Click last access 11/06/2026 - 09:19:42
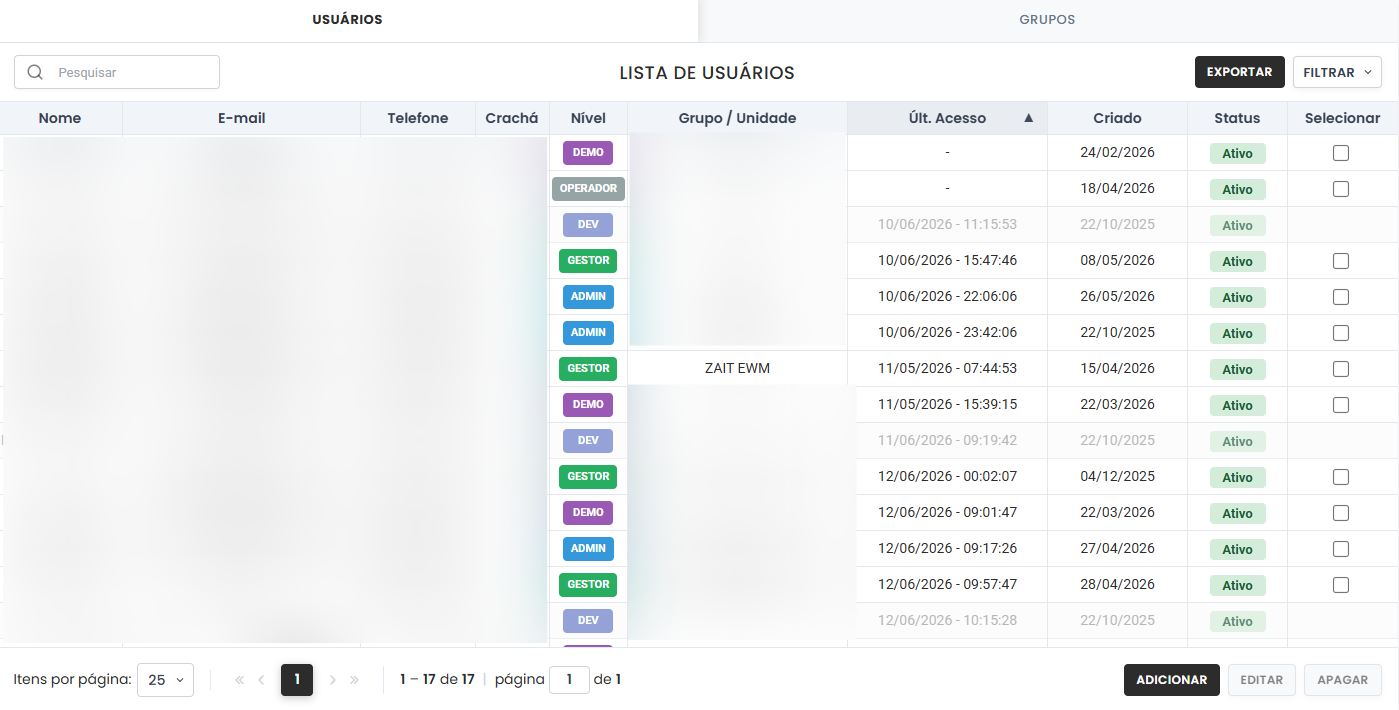 [x=947, y=441]
